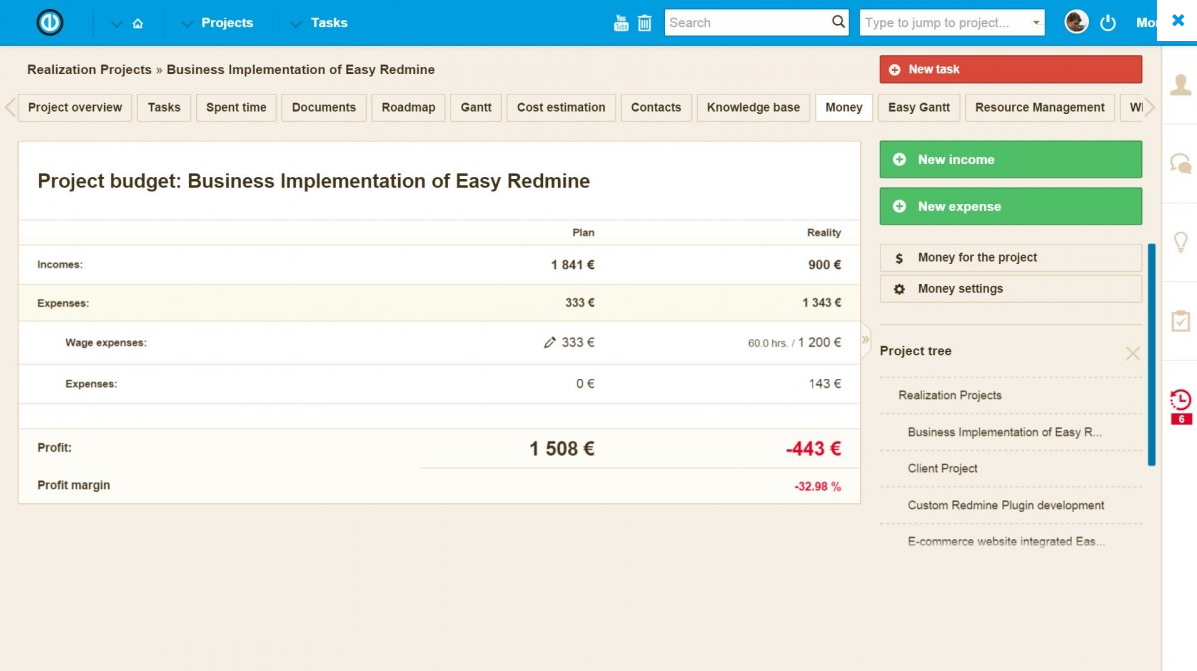Select Realization Projects in project tree
The height and width of the screenshot is (671, 1197).
tap(950, 395)
